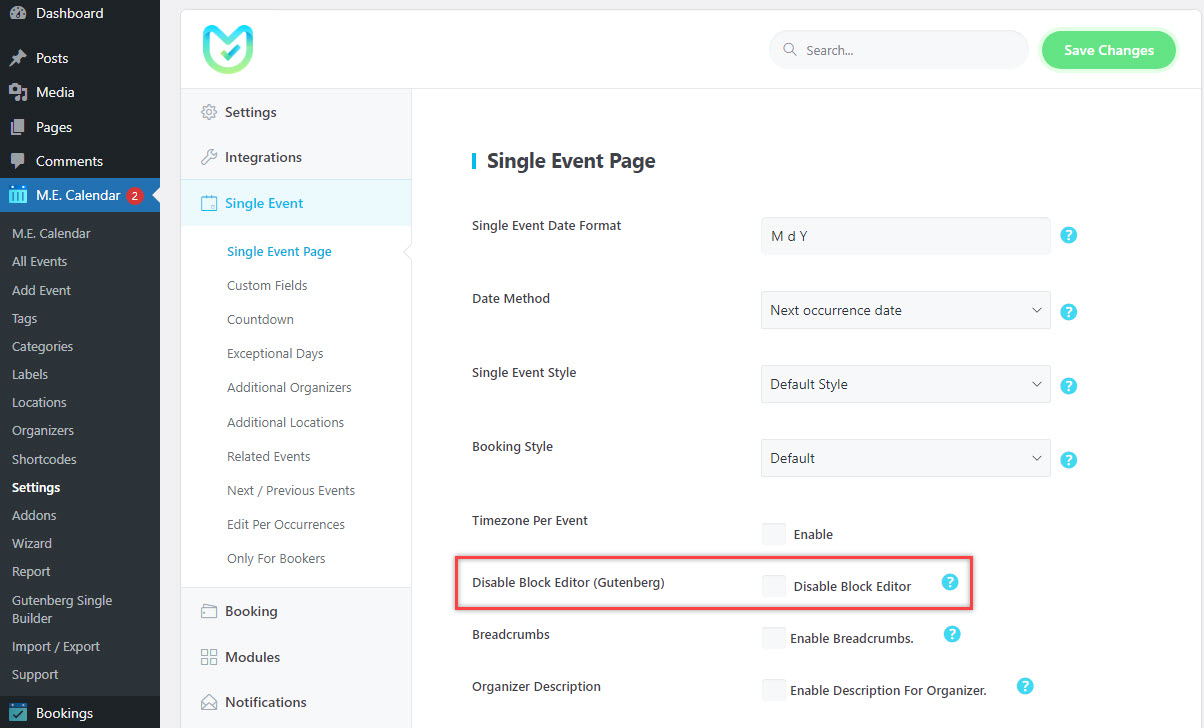Select Only For Bookers item
Image resolution: width=1204 pixels, height=728 pixels.
[276, 559]
